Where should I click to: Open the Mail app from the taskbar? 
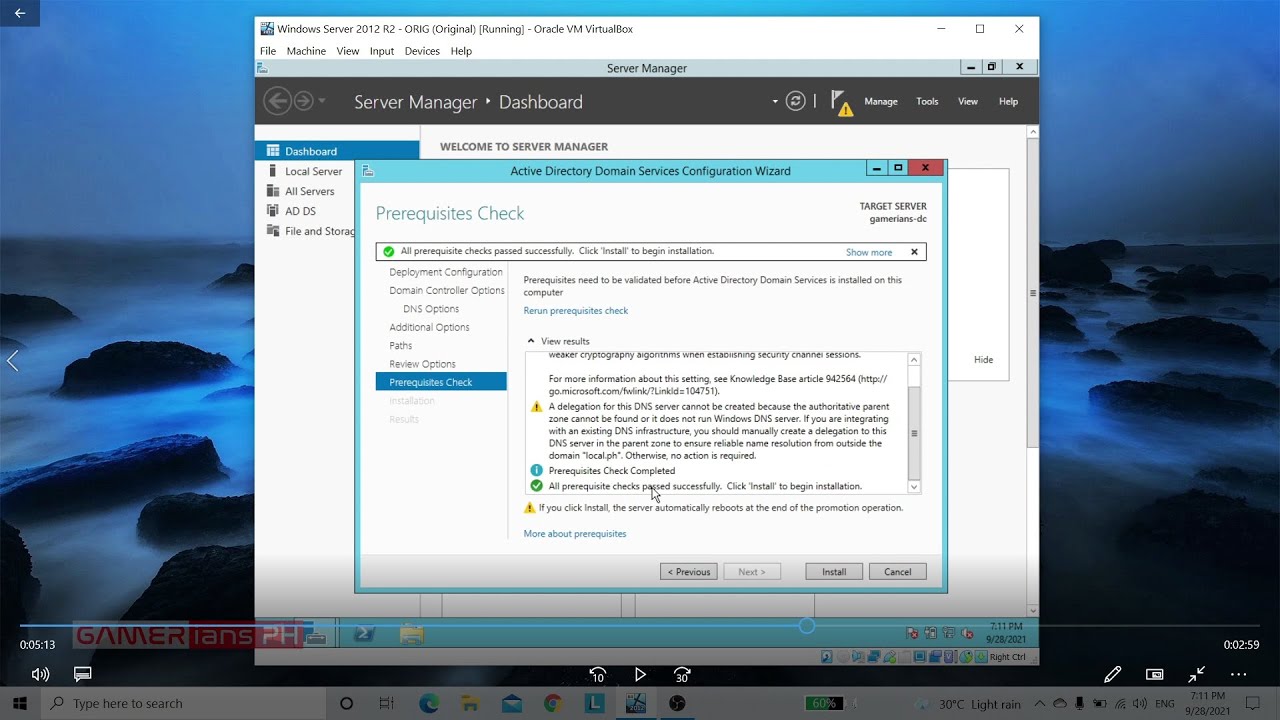[511, 703]
